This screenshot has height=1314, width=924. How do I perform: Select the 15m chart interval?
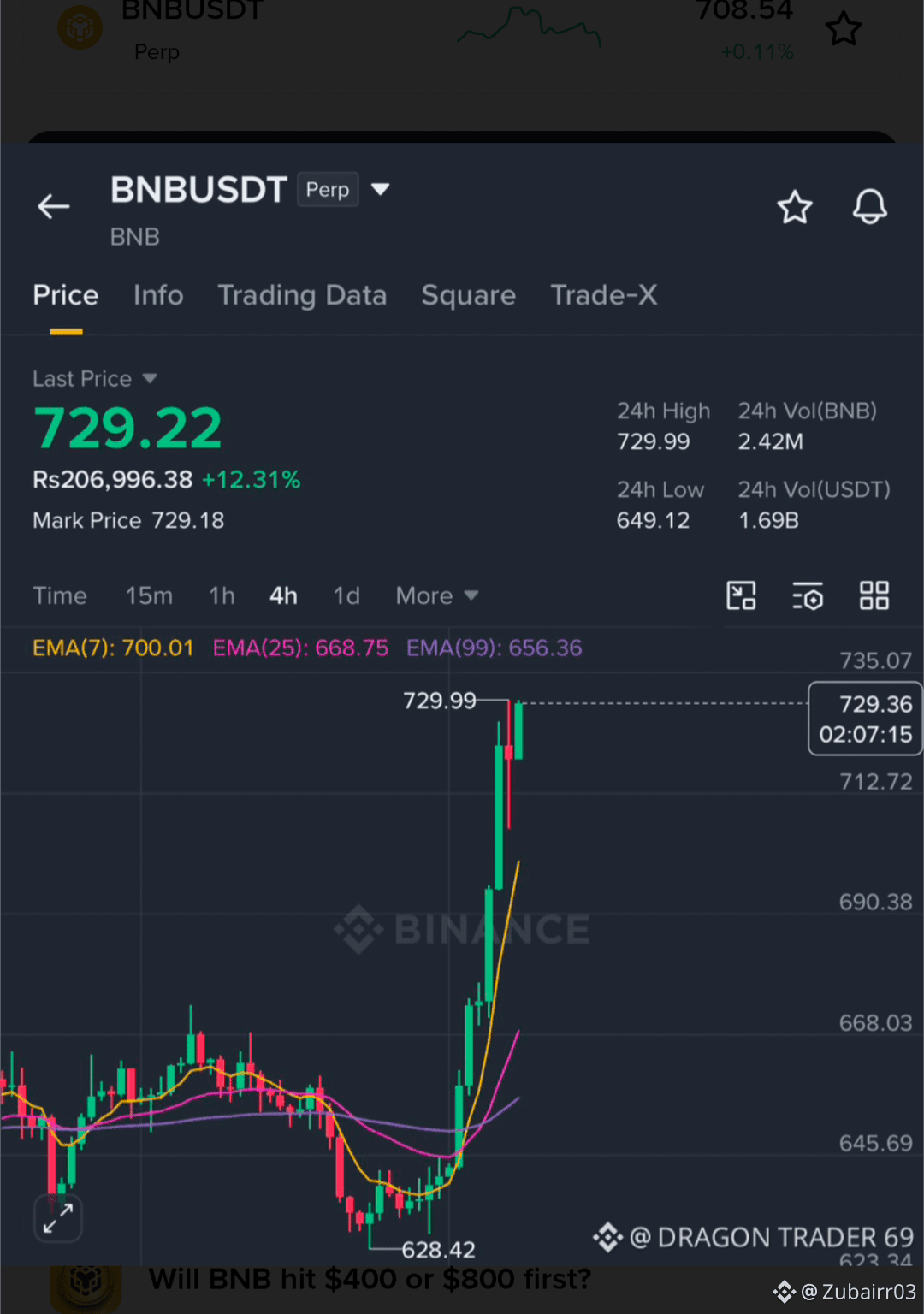tap(149, 595)
